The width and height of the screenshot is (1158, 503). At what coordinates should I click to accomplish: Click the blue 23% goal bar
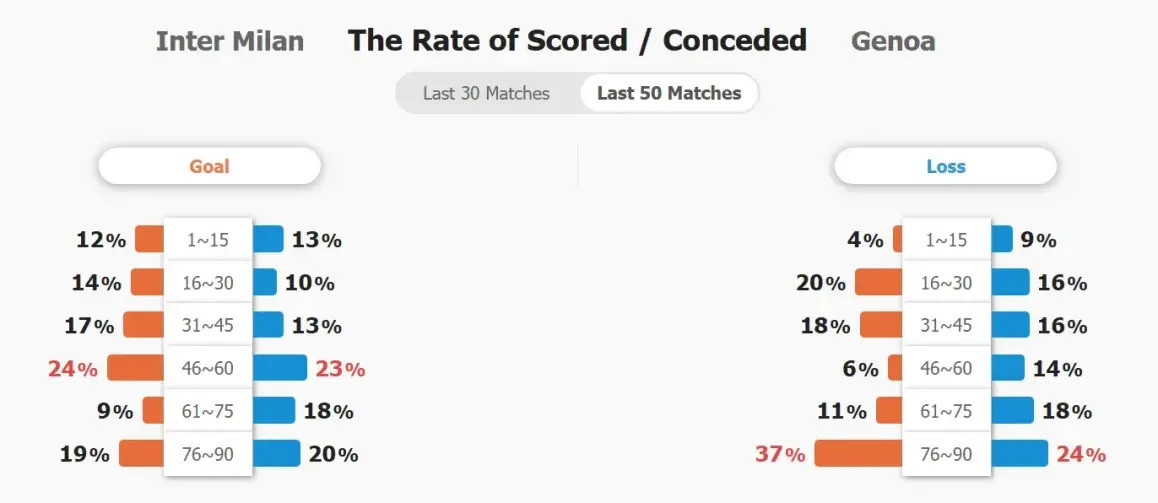[279, 368]
